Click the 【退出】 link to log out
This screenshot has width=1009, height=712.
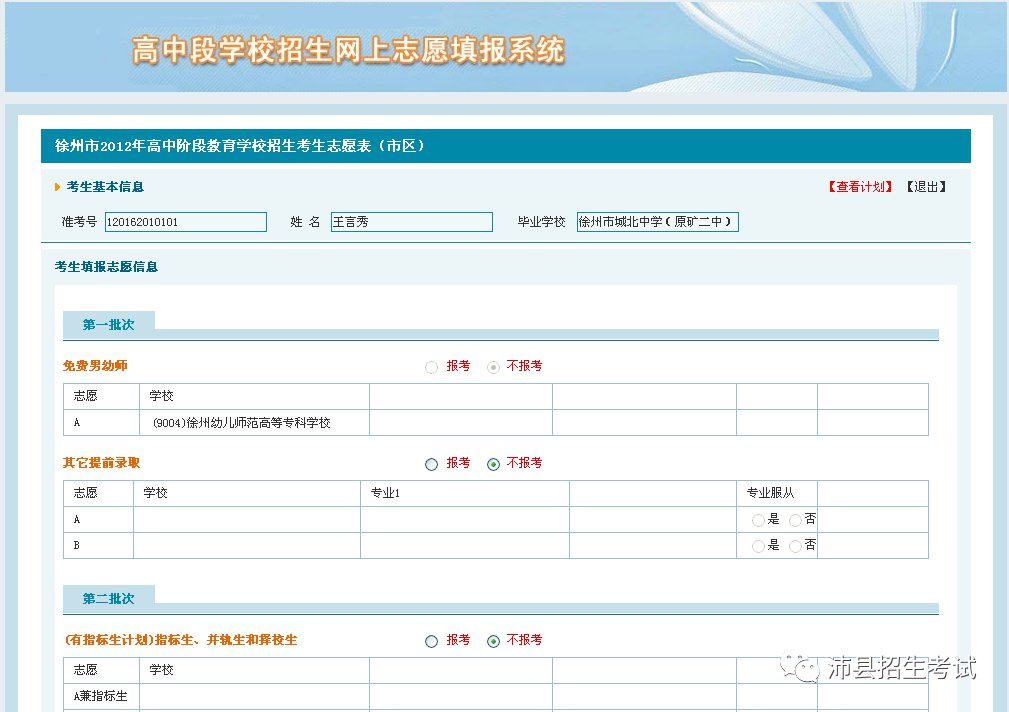tap(925, 187)
